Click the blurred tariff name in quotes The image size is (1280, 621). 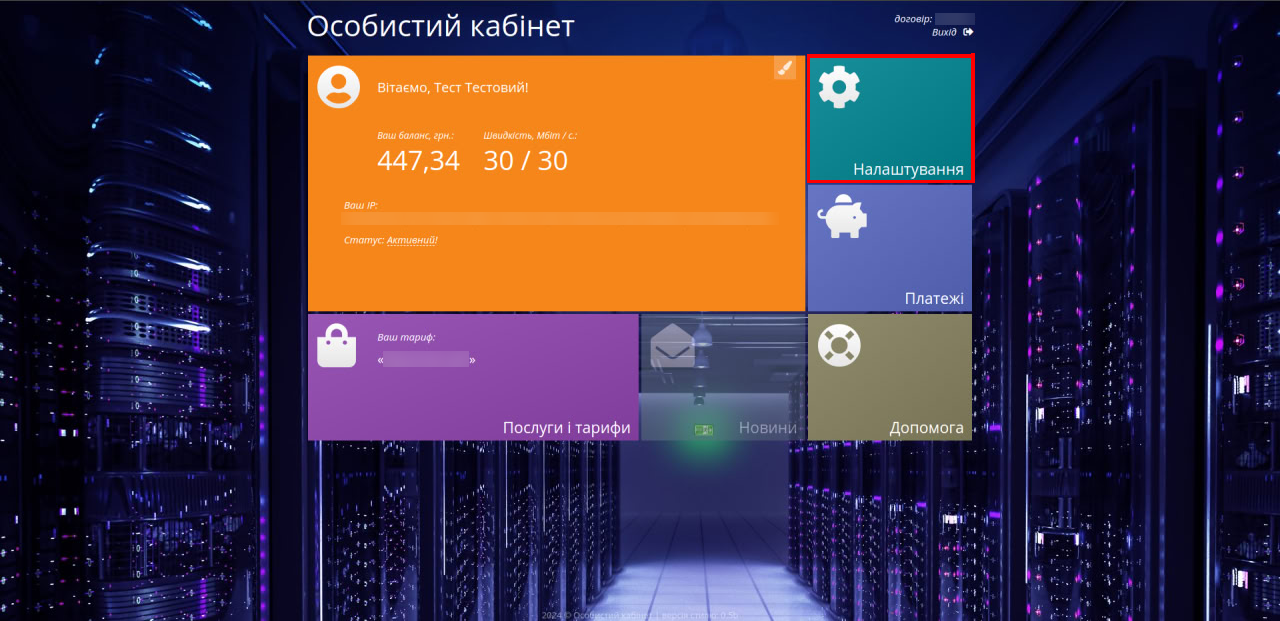click(426, 359)
